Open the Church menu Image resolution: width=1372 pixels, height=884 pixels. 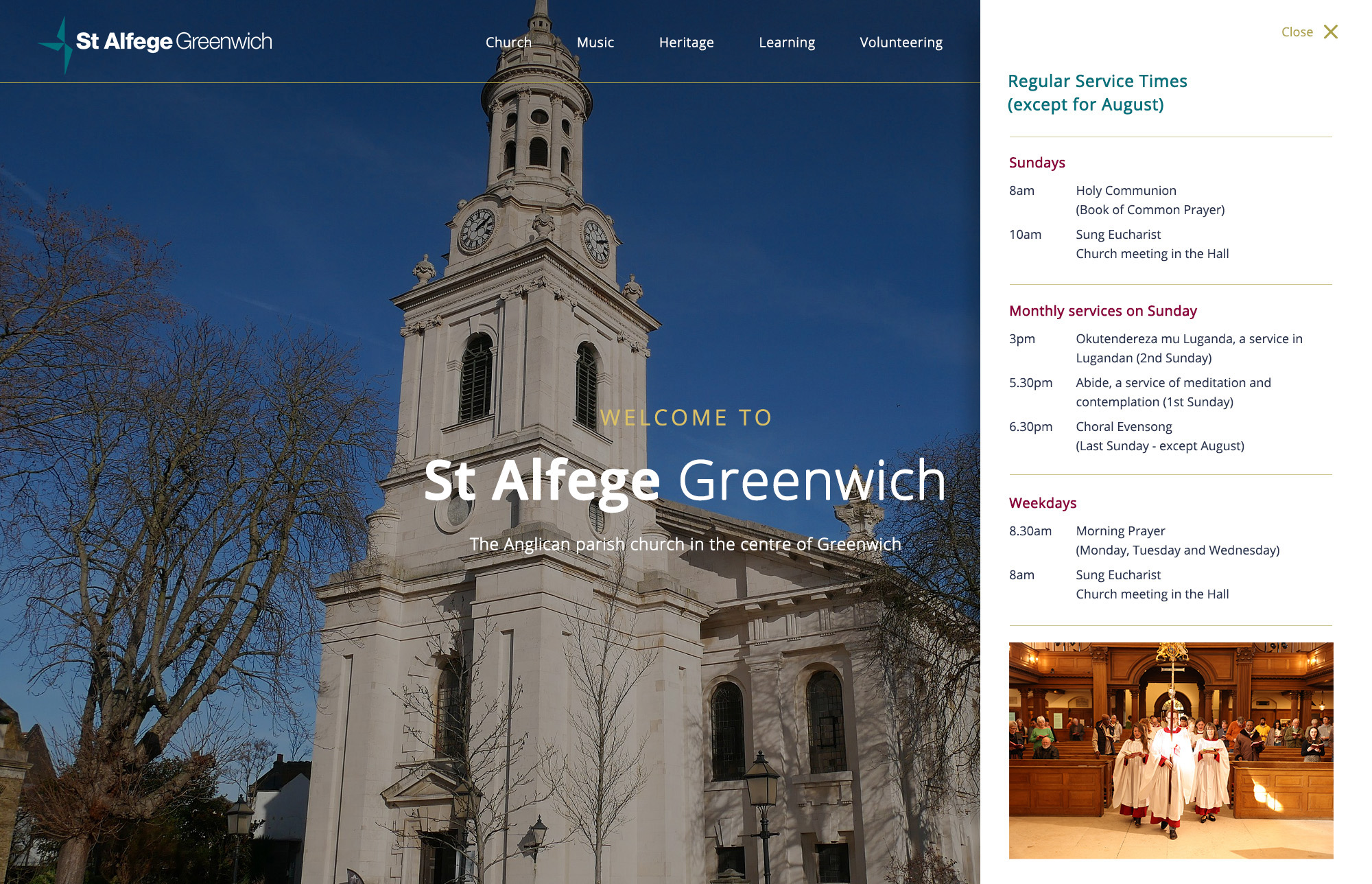pos(508,43)
